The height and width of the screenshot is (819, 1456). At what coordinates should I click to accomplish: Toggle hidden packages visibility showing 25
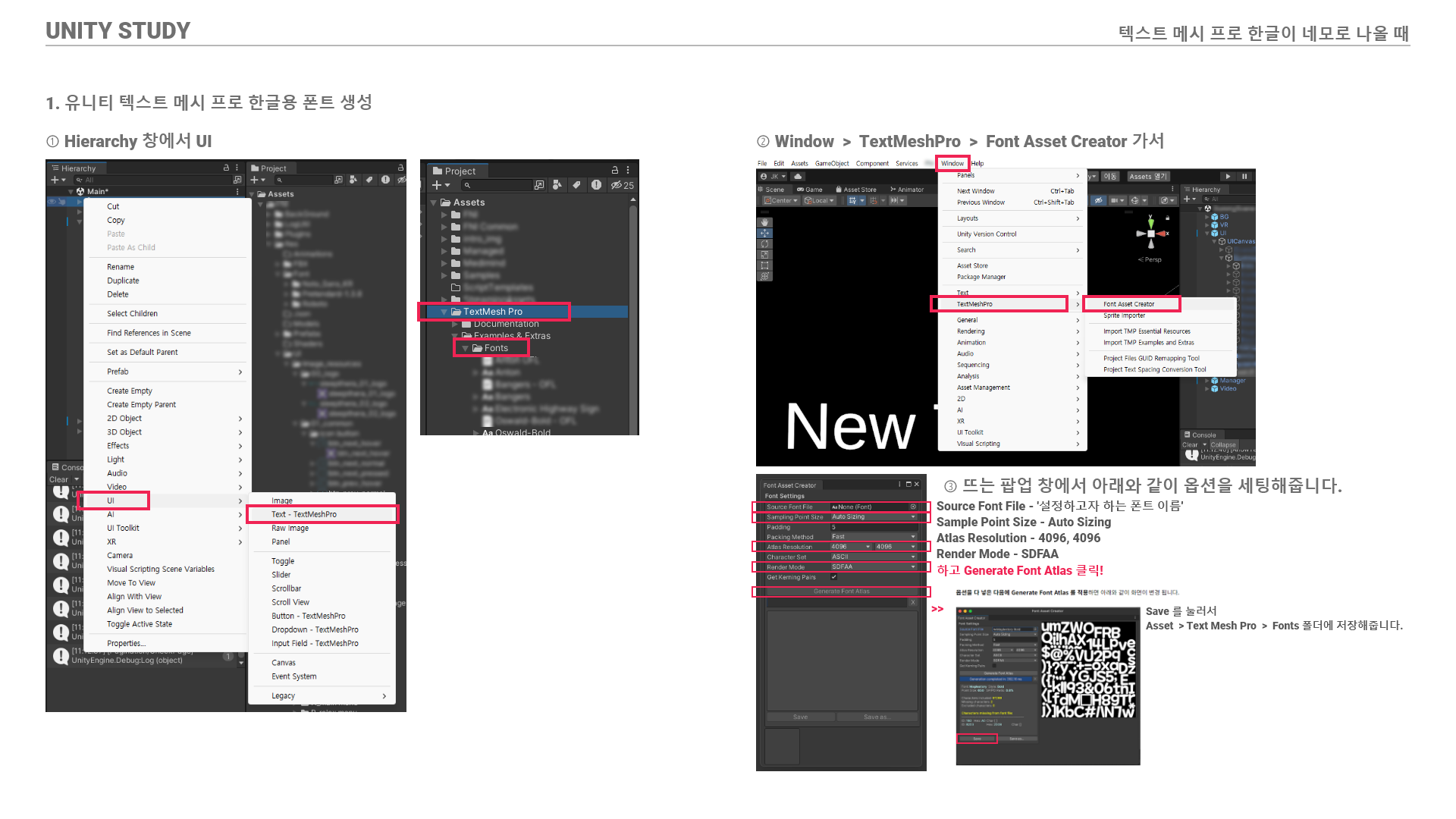(x=623, y=185)
